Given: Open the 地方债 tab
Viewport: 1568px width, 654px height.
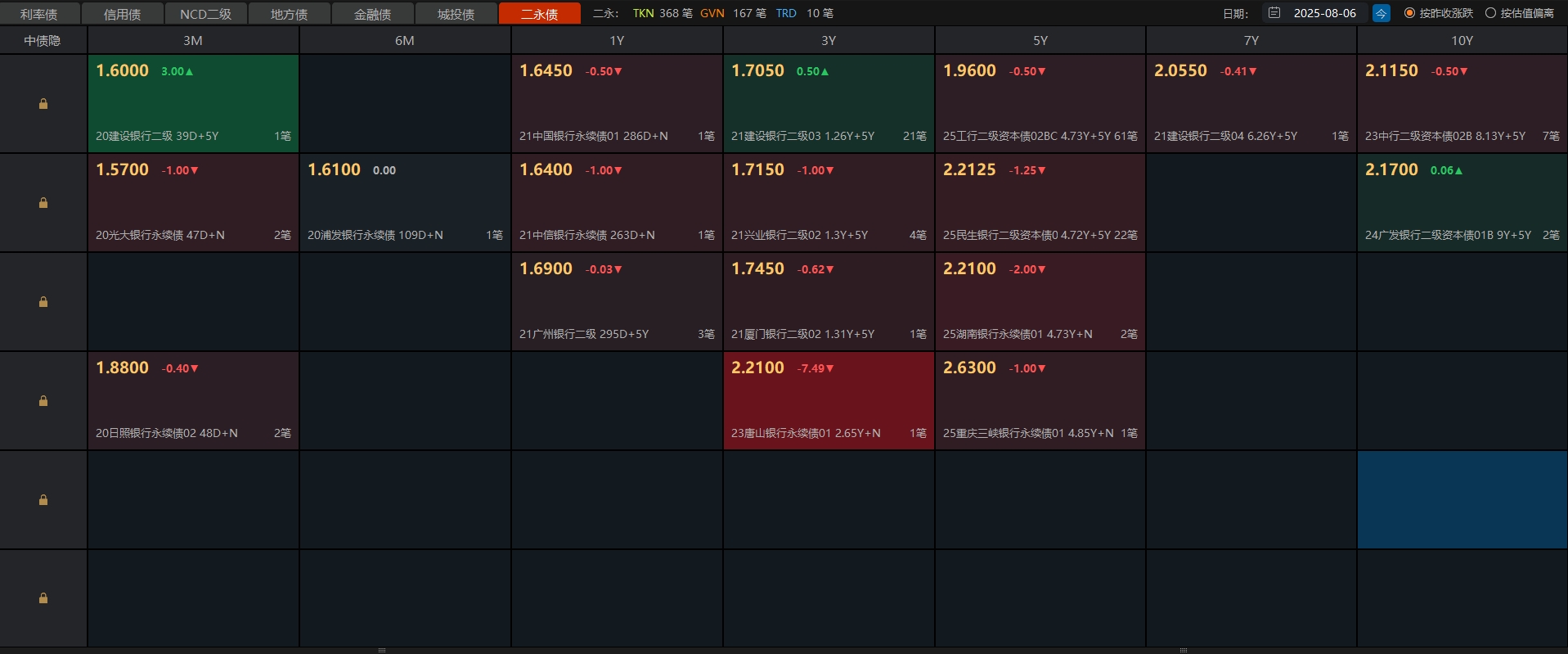Looking at the screenshot, I should pyautogui.click(x=290, y=14).
